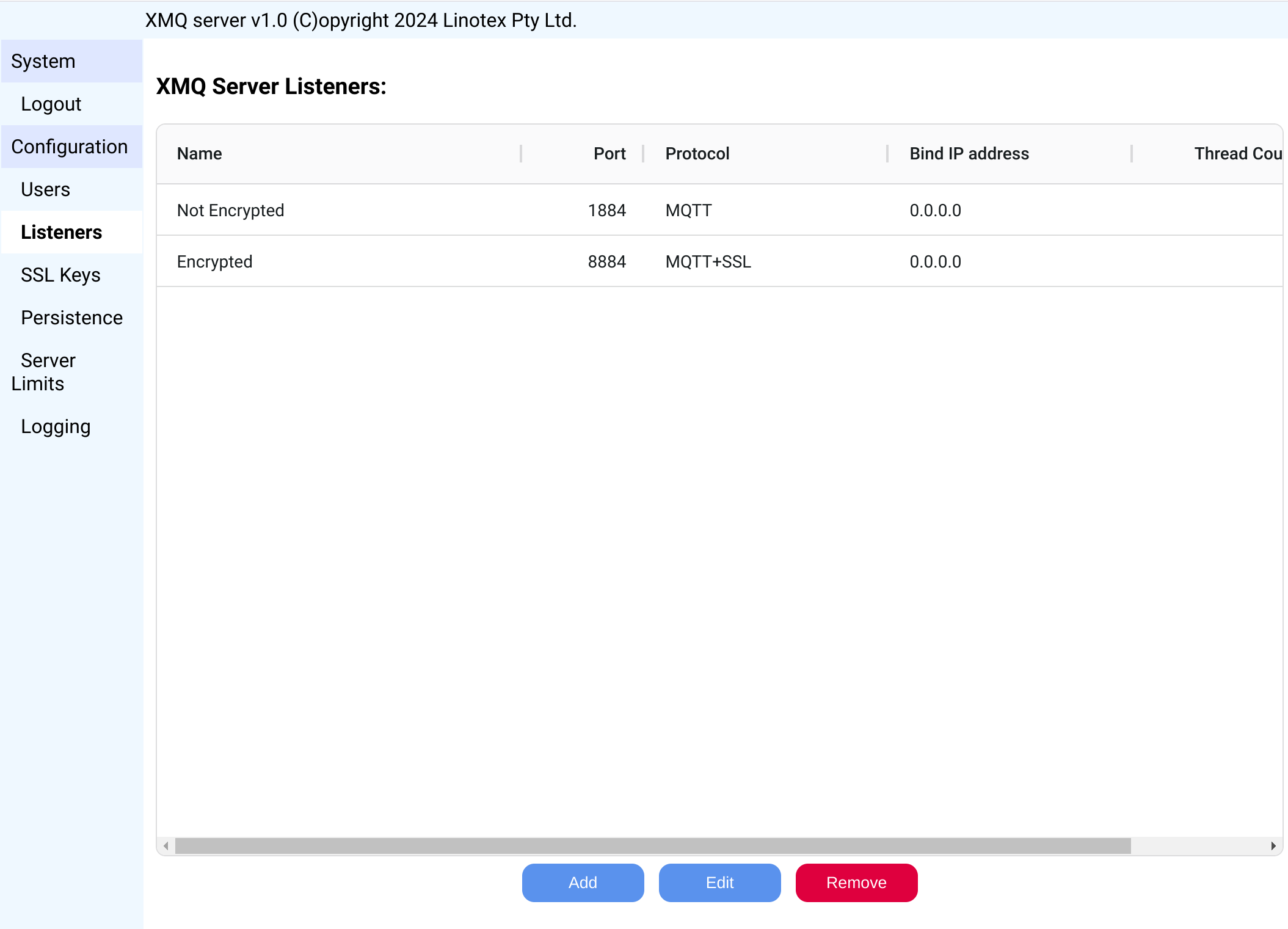Click the MQTT protocol cell
The width and height of the screenshot is (1288, 929).
tap(688, 211)
